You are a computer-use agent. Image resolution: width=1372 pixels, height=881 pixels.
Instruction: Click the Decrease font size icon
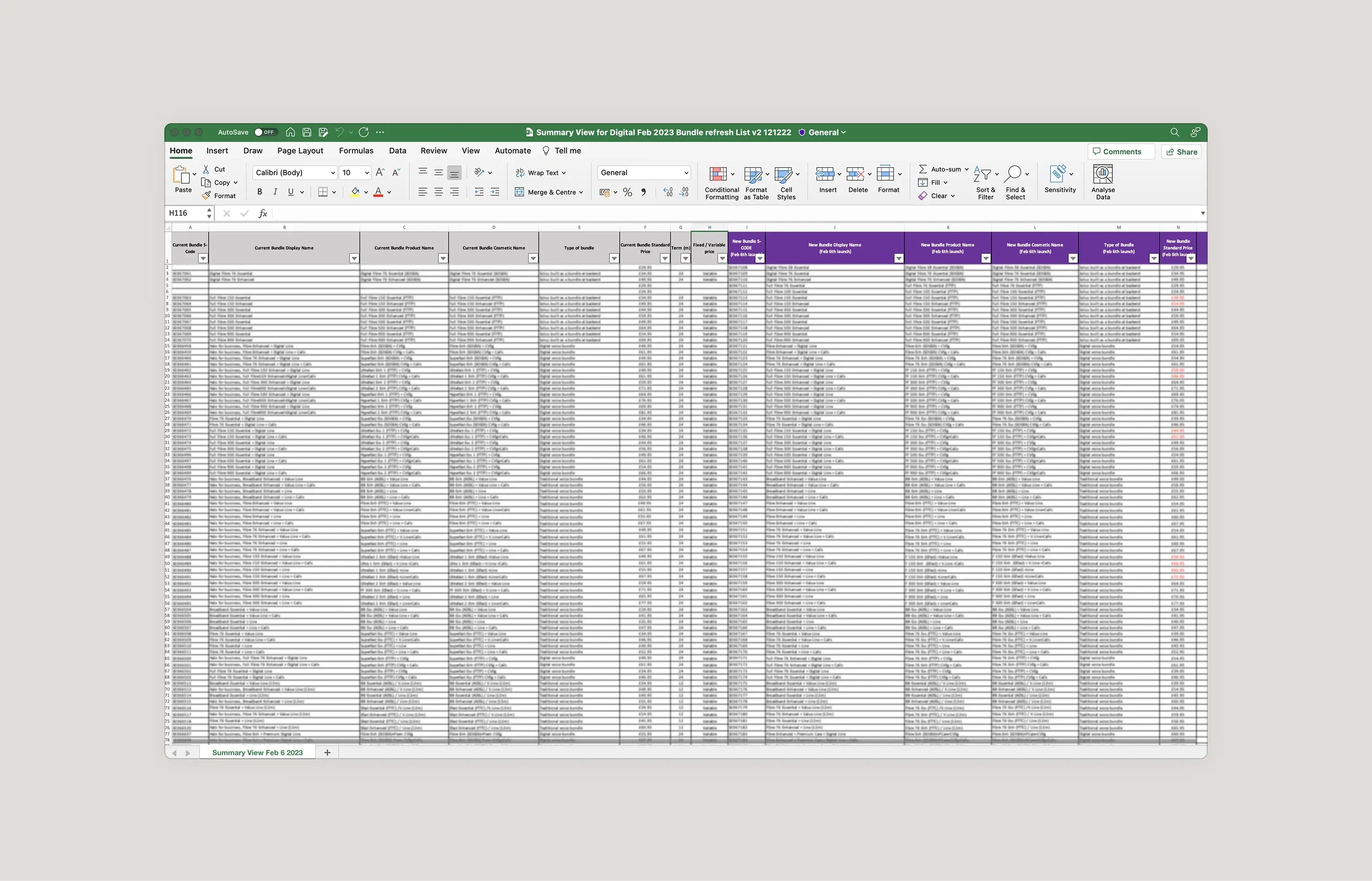pyautogui.click(x=396, y=172)
